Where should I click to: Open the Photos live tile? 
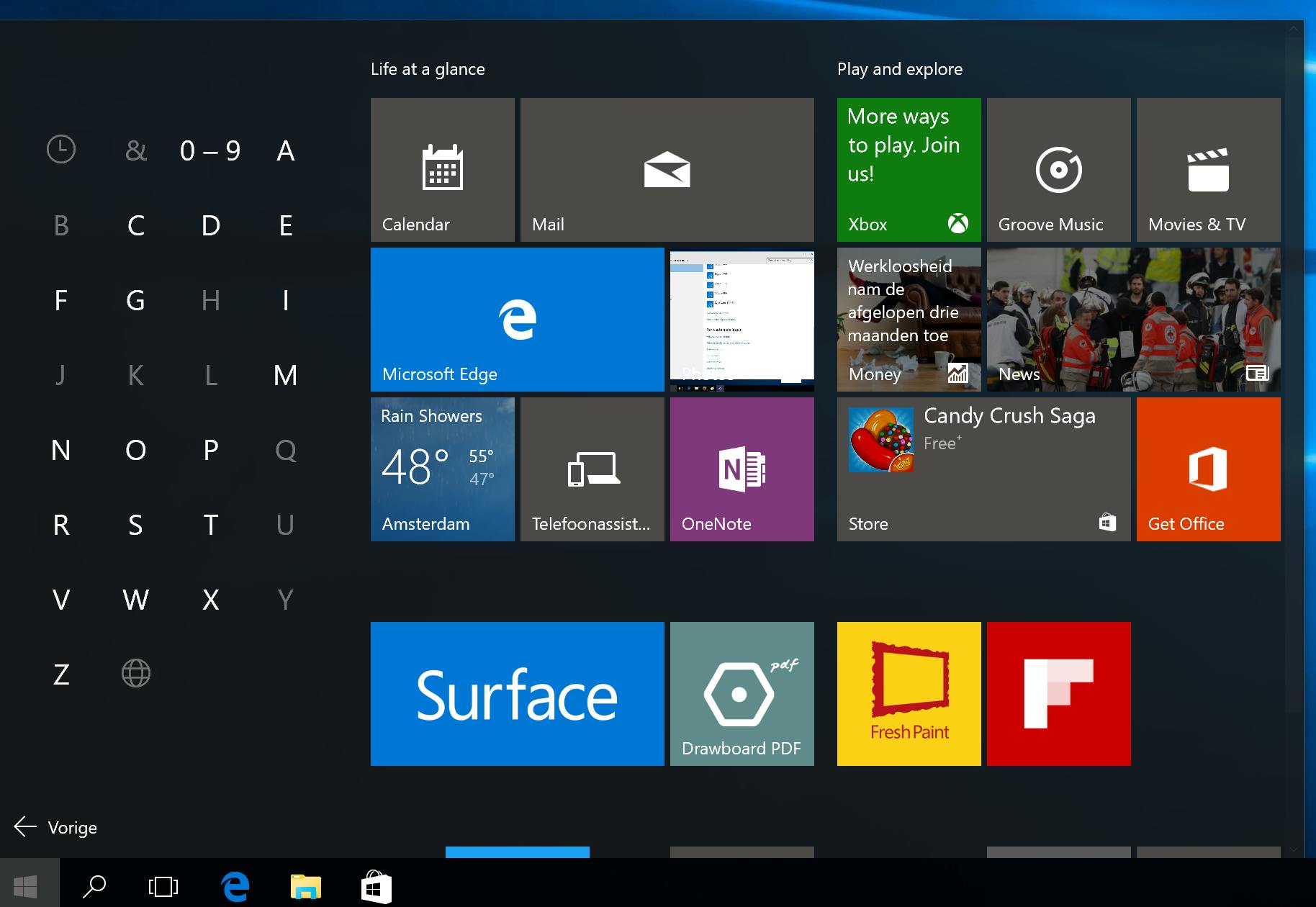(742, 320)
